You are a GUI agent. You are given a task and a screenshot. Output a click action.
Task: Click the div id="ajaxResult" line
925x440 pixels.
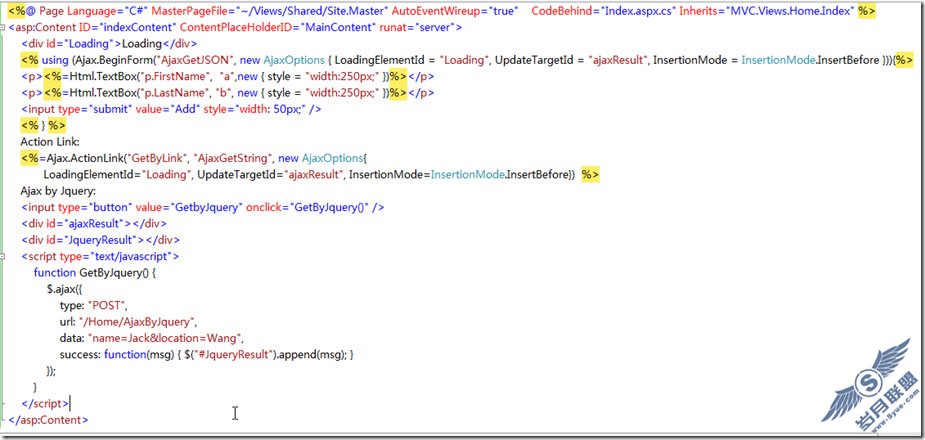(94, 224)
